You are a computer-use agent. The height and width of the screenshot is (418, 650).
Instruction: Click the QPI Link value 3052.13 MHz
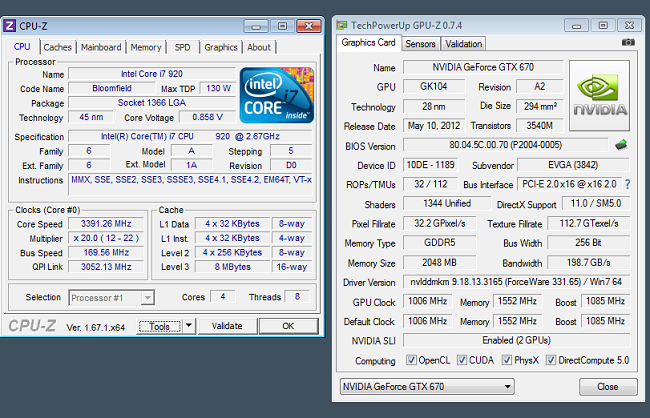[x=106, y=267]
